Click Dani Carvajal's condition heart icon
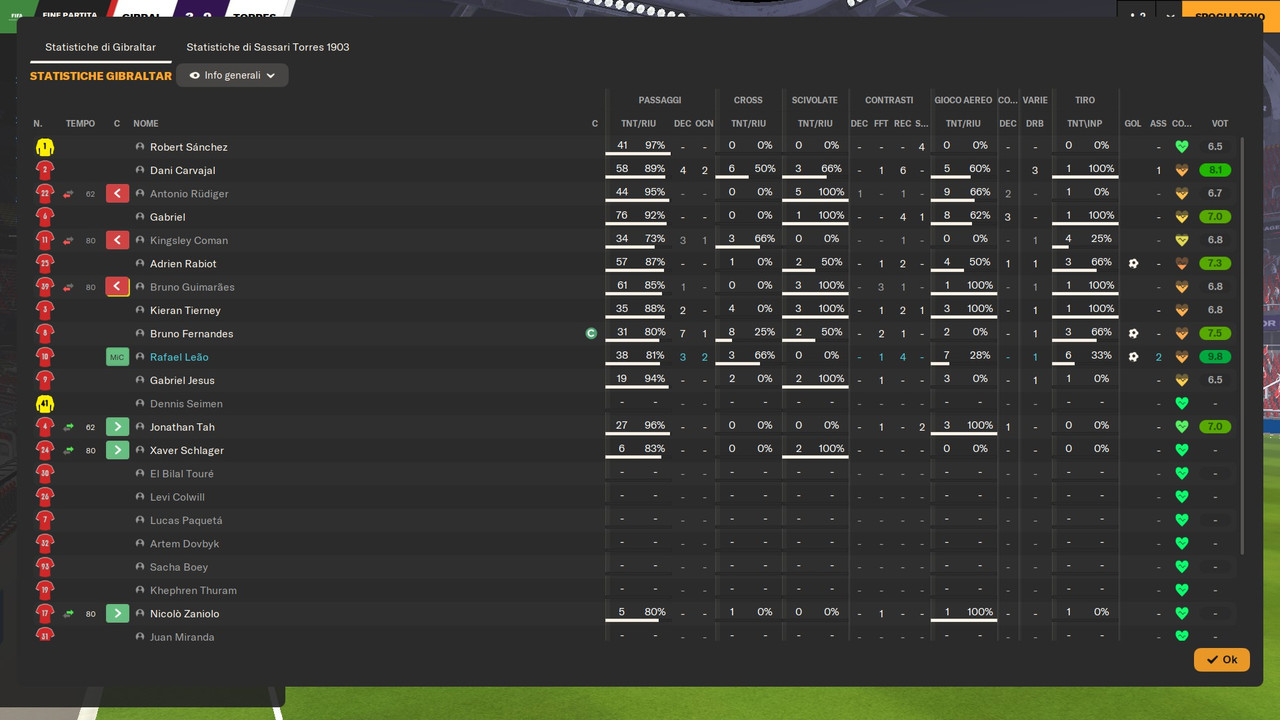The image size is (1280, 720). click(x=1181, y=170)
